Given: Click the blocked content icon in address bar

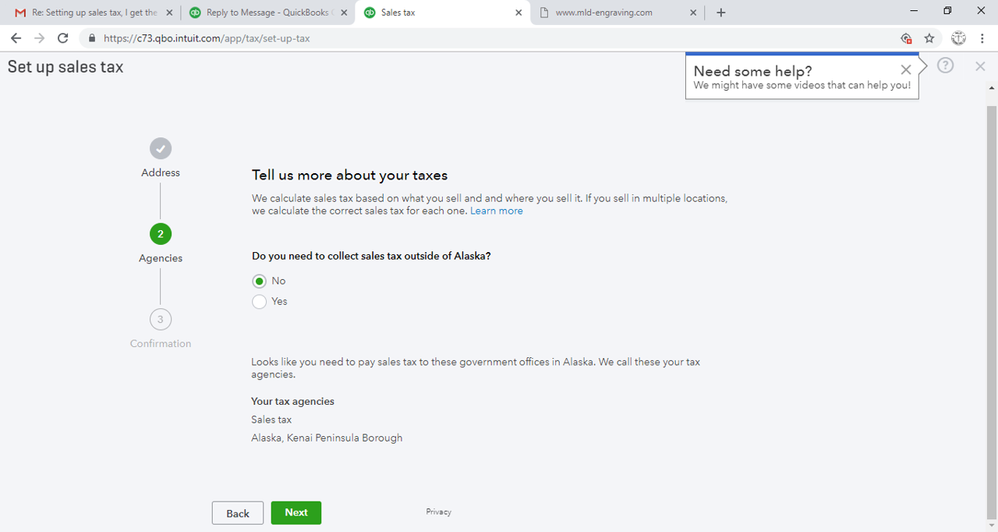Looking at the screenshot, I should click(x=905, y=38).
